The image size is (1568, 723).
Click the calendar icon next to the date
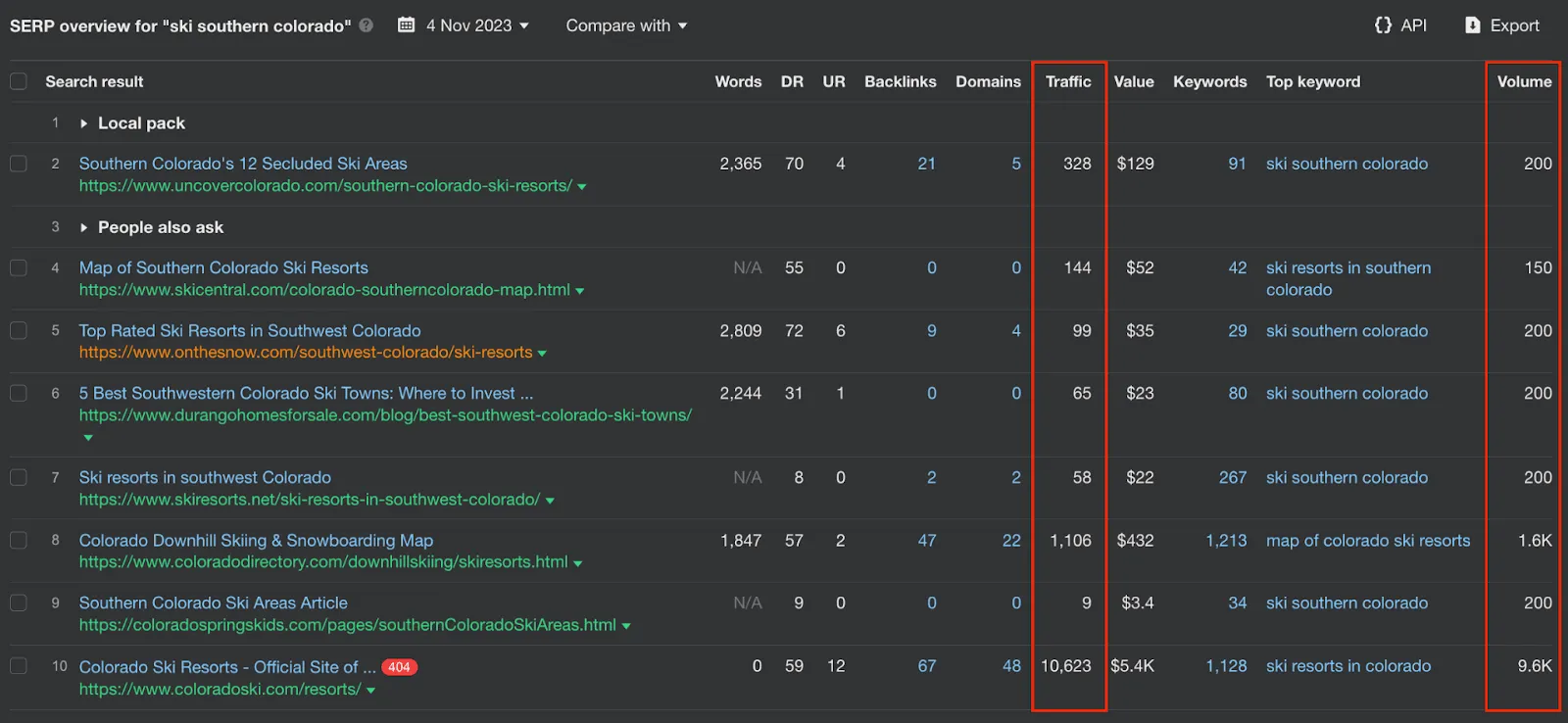(406, 25)
